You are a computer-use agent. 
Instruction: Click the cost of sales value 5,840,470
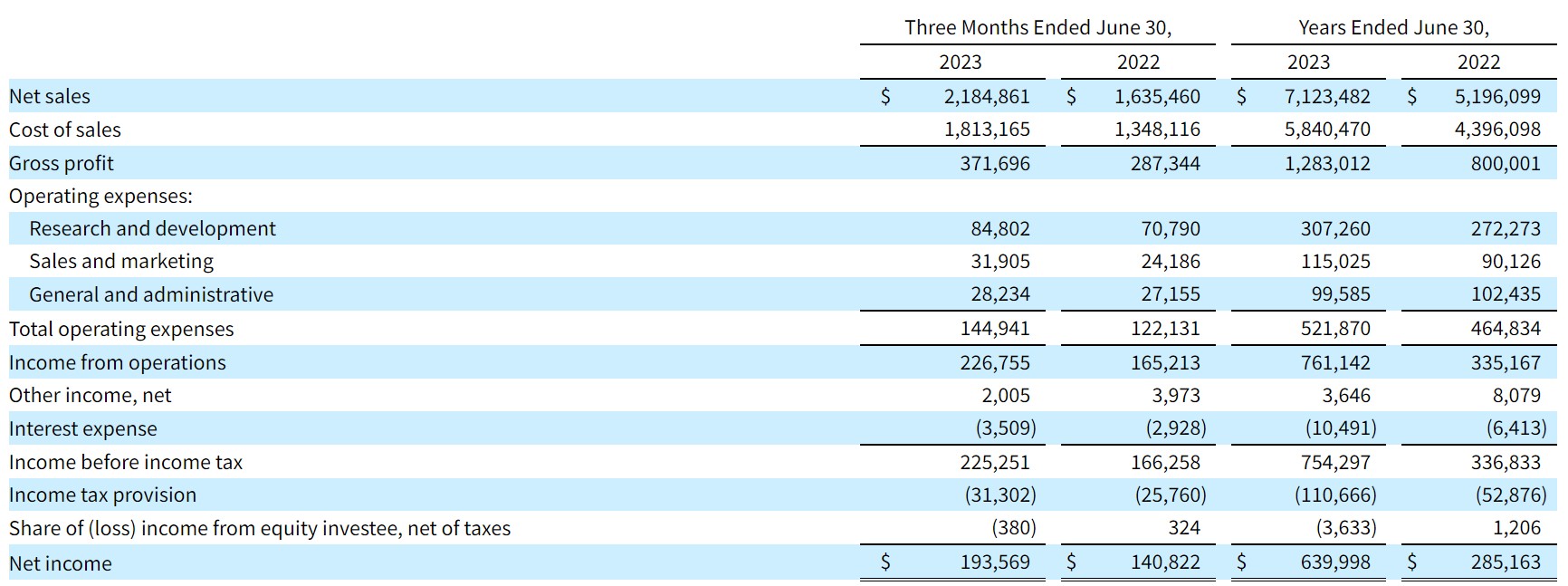click(x=1327, y=130)
